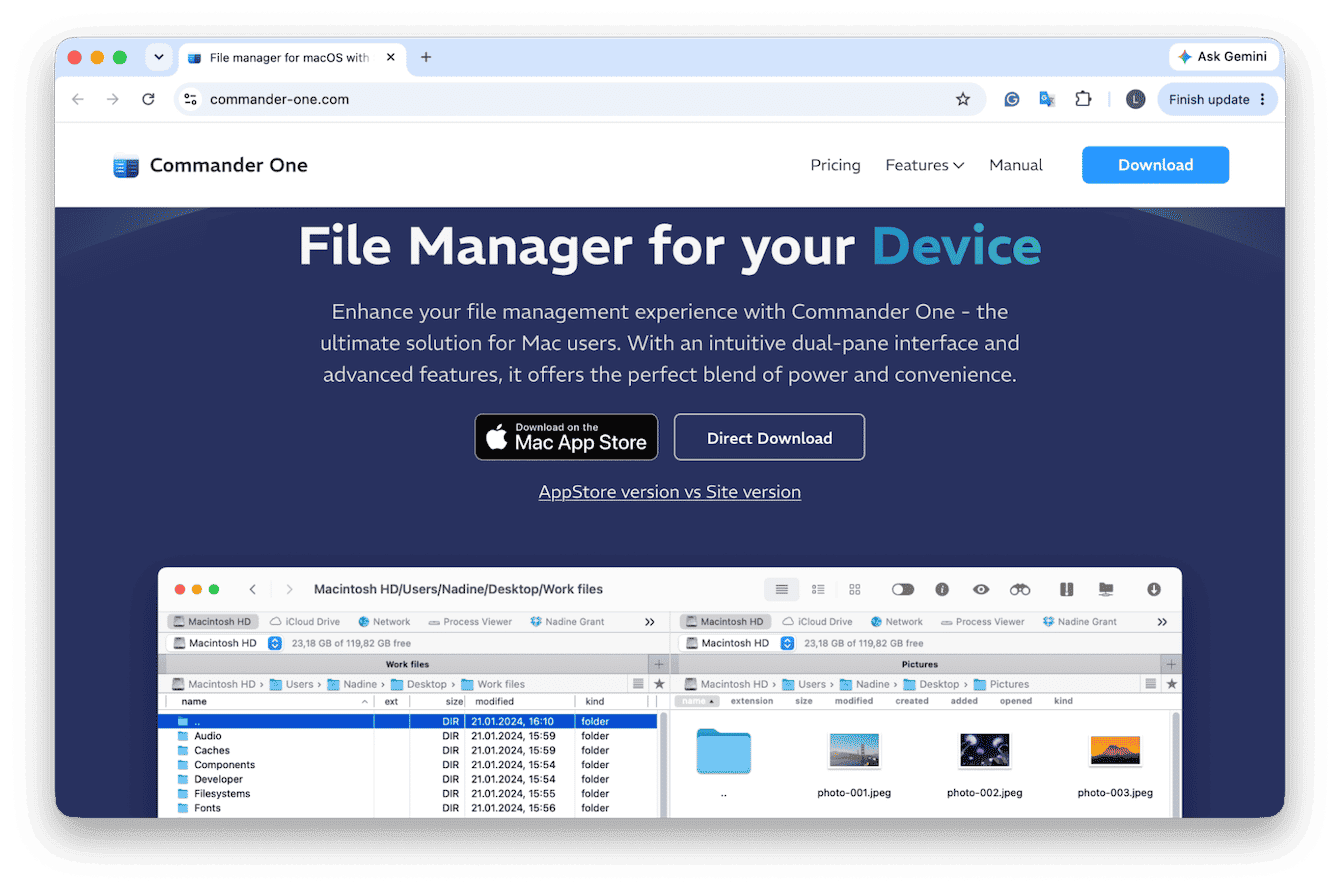
Task: Select the Filesystems folder row
Action: click(408, 793)
